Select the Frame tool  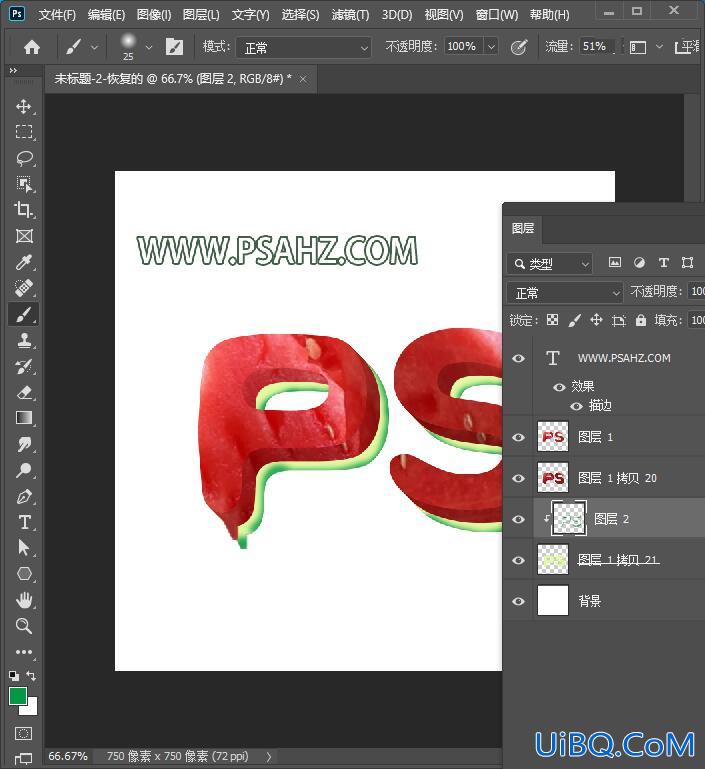[24, 236]
